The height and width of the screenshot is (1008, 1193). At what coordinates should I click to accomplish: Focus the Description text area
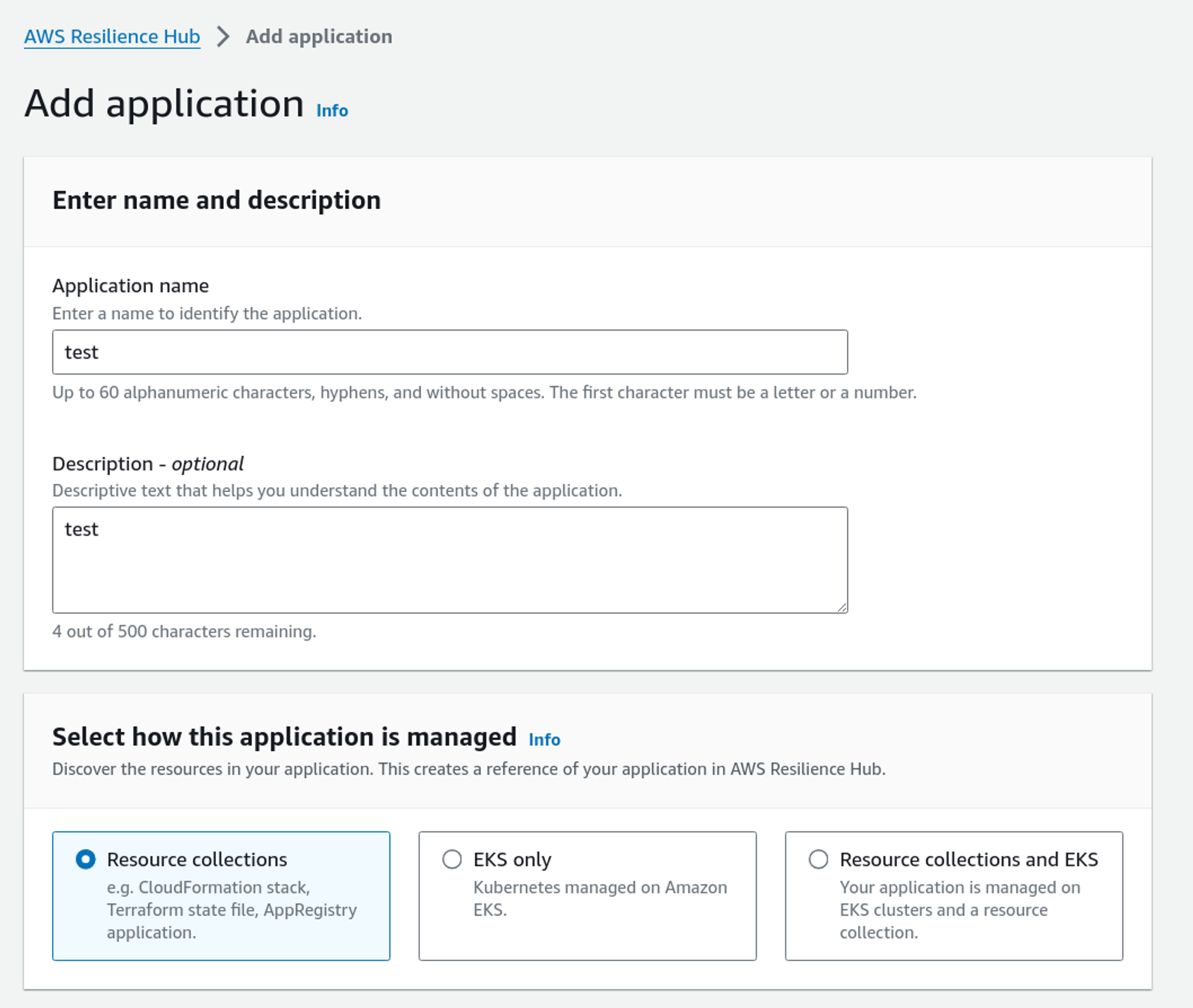tap(450, 559)
